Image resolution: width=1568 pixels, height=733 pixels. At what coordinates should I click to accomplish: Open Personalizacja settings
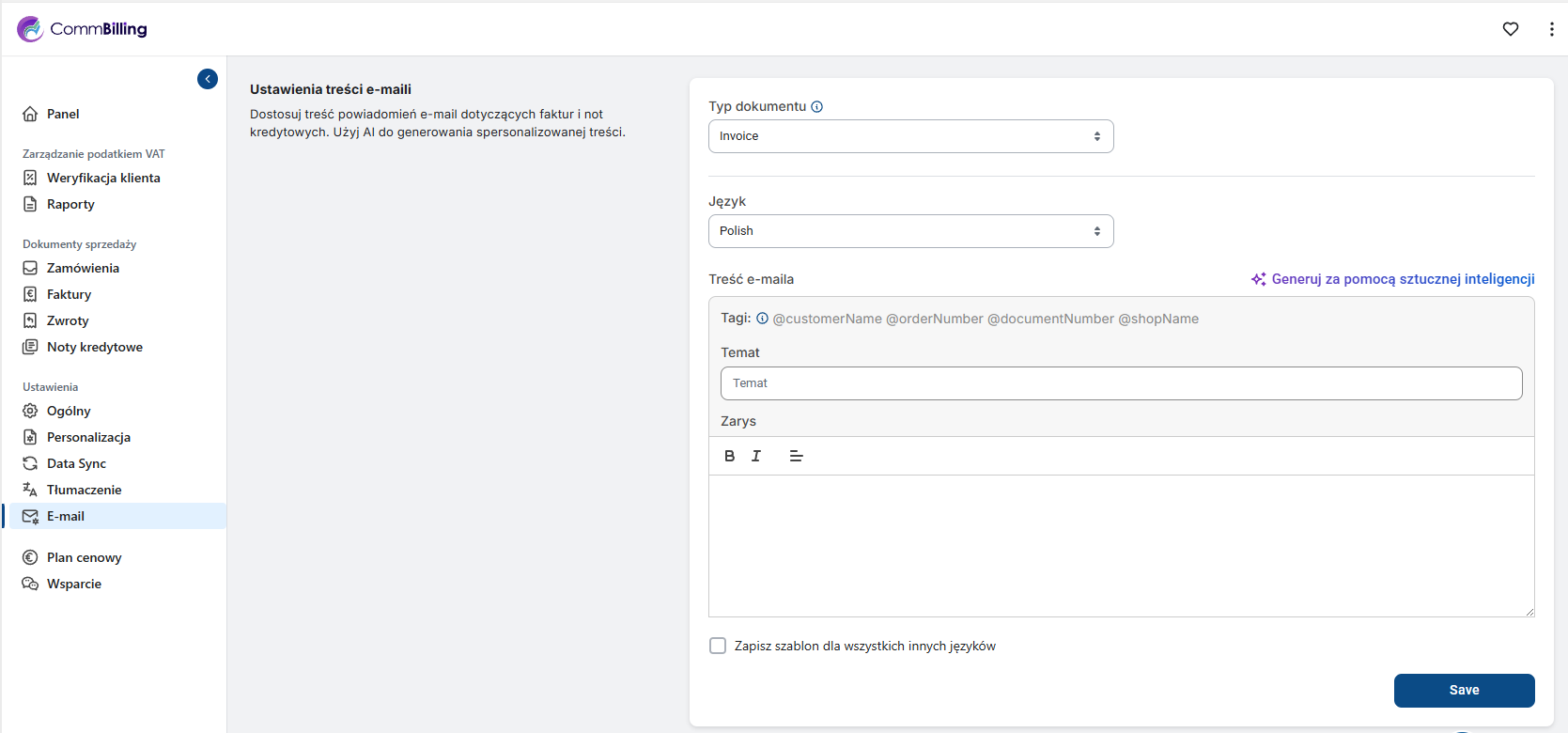(88, 437)
